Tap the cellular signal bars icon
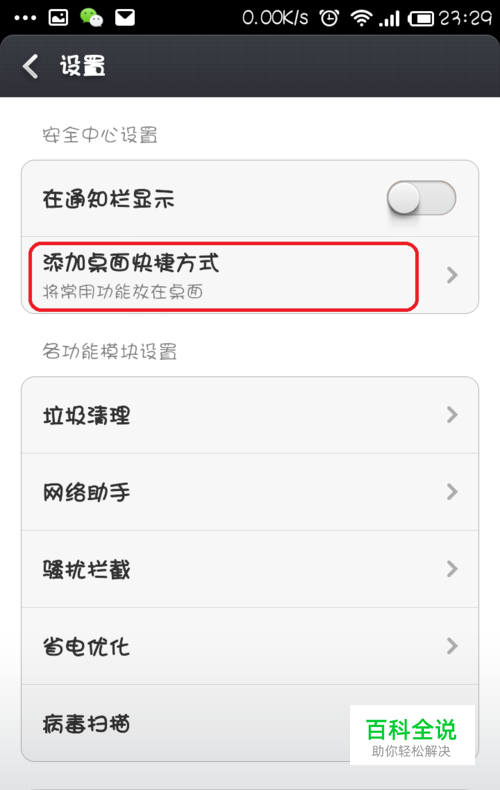500x790 pixels. tap(389, 19)
